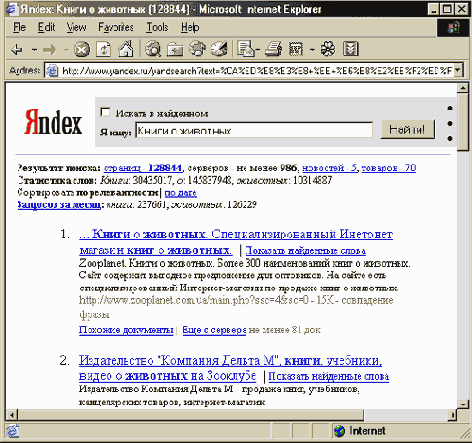Click the Print toolbar icon
This screenshot has height=443, width=472.
click(x=273, y=49)
